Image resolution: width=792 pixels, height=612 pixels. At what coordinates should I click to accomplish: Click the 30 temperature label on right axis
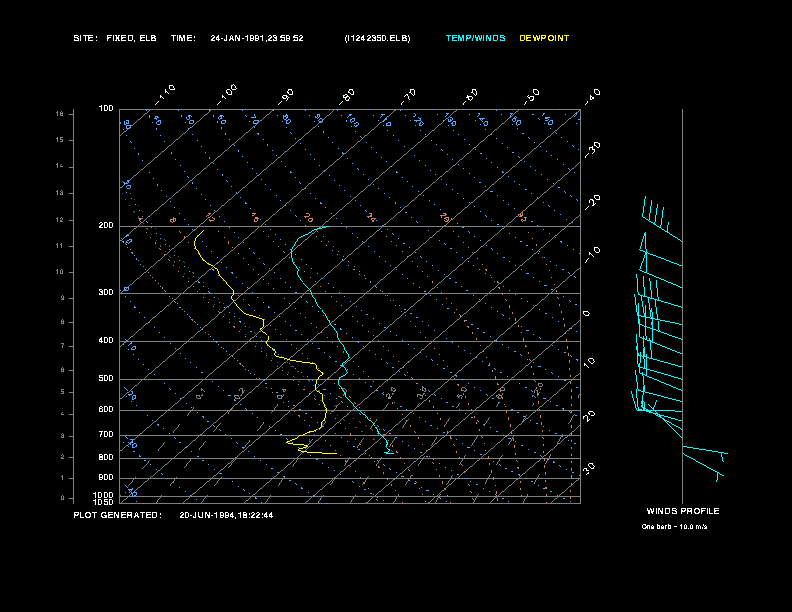(x=589, y=469)
